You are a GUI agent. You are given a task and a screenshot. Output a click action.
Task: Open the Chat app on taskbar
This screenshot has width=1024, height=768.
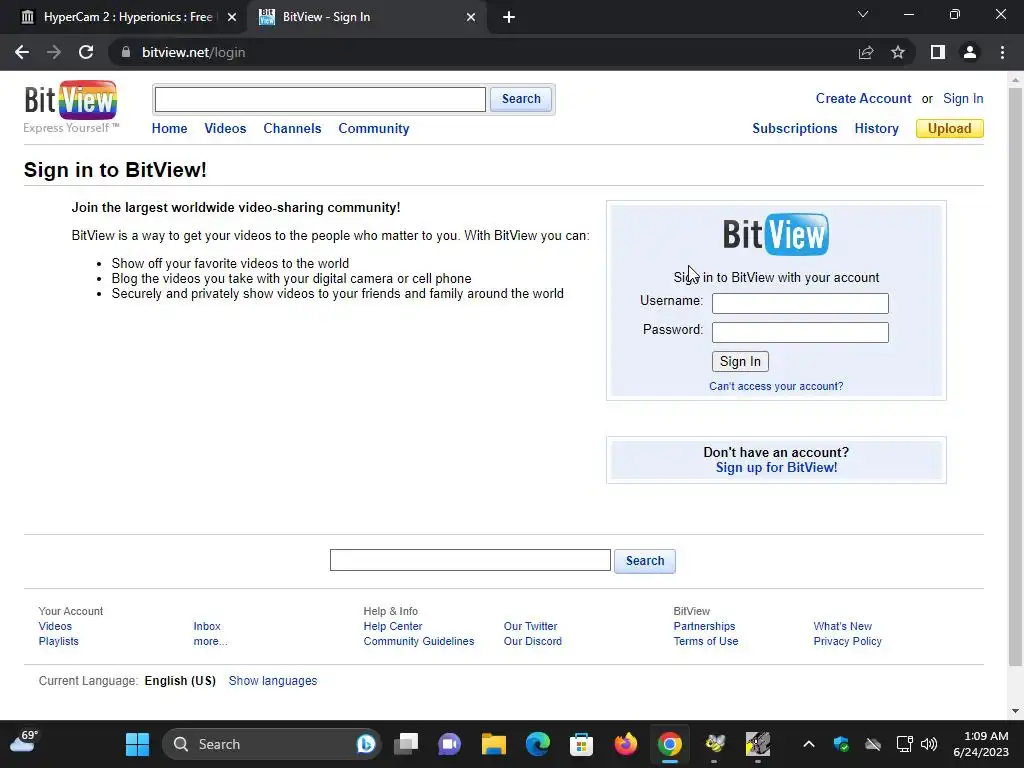[x=449, y=744]
